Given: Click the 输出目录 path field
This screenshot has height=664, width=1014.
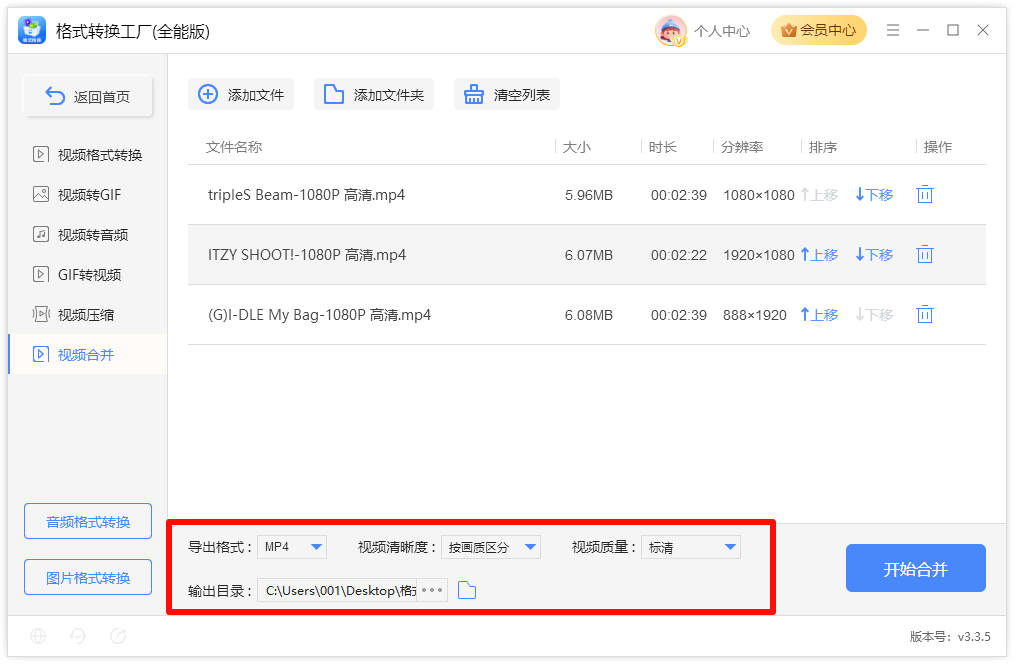Looking at the screenshot, I should (338, 590).
